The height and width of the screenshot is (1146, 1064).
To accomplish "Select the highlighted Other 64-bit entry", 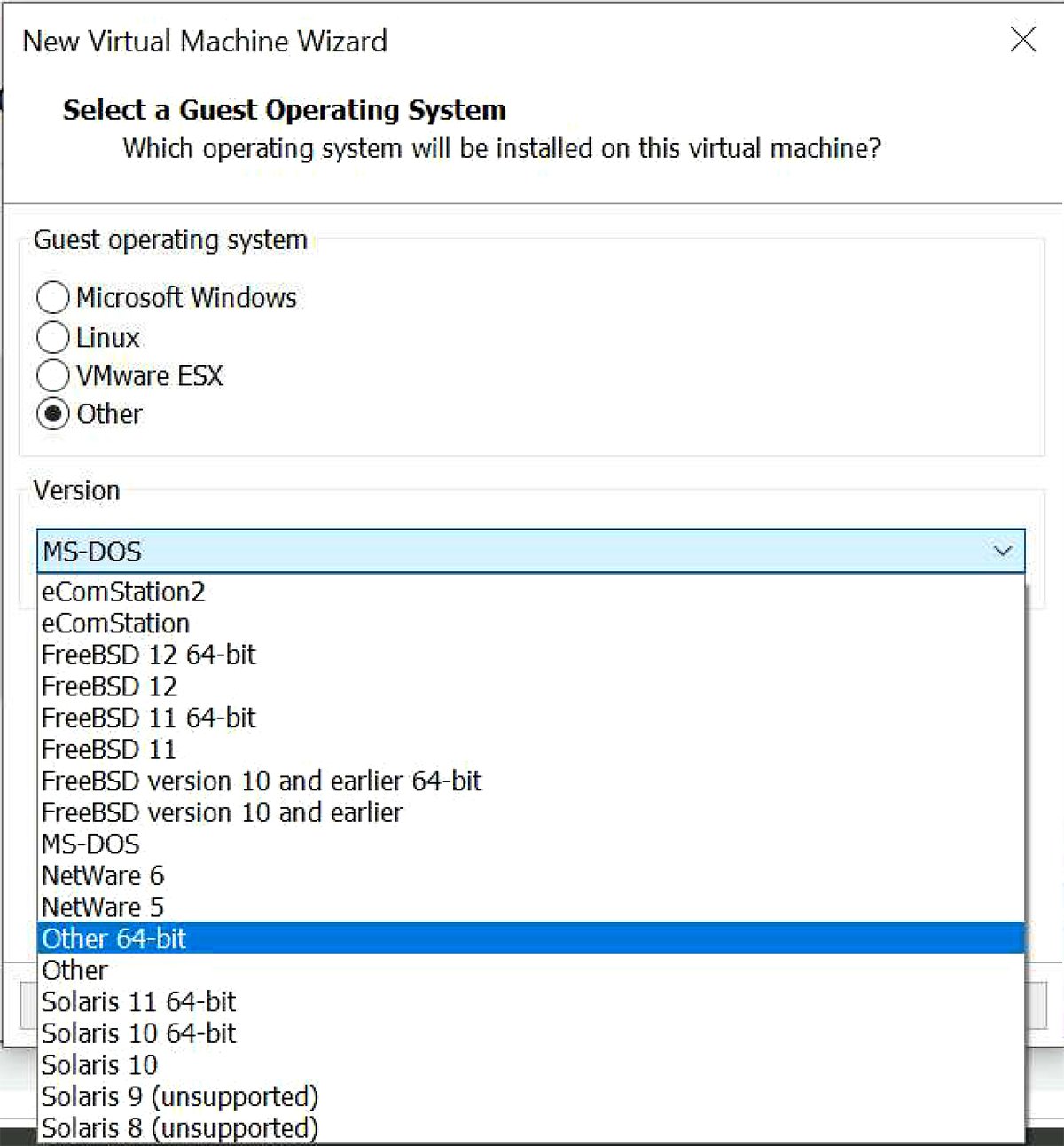I will click(113, 938).
